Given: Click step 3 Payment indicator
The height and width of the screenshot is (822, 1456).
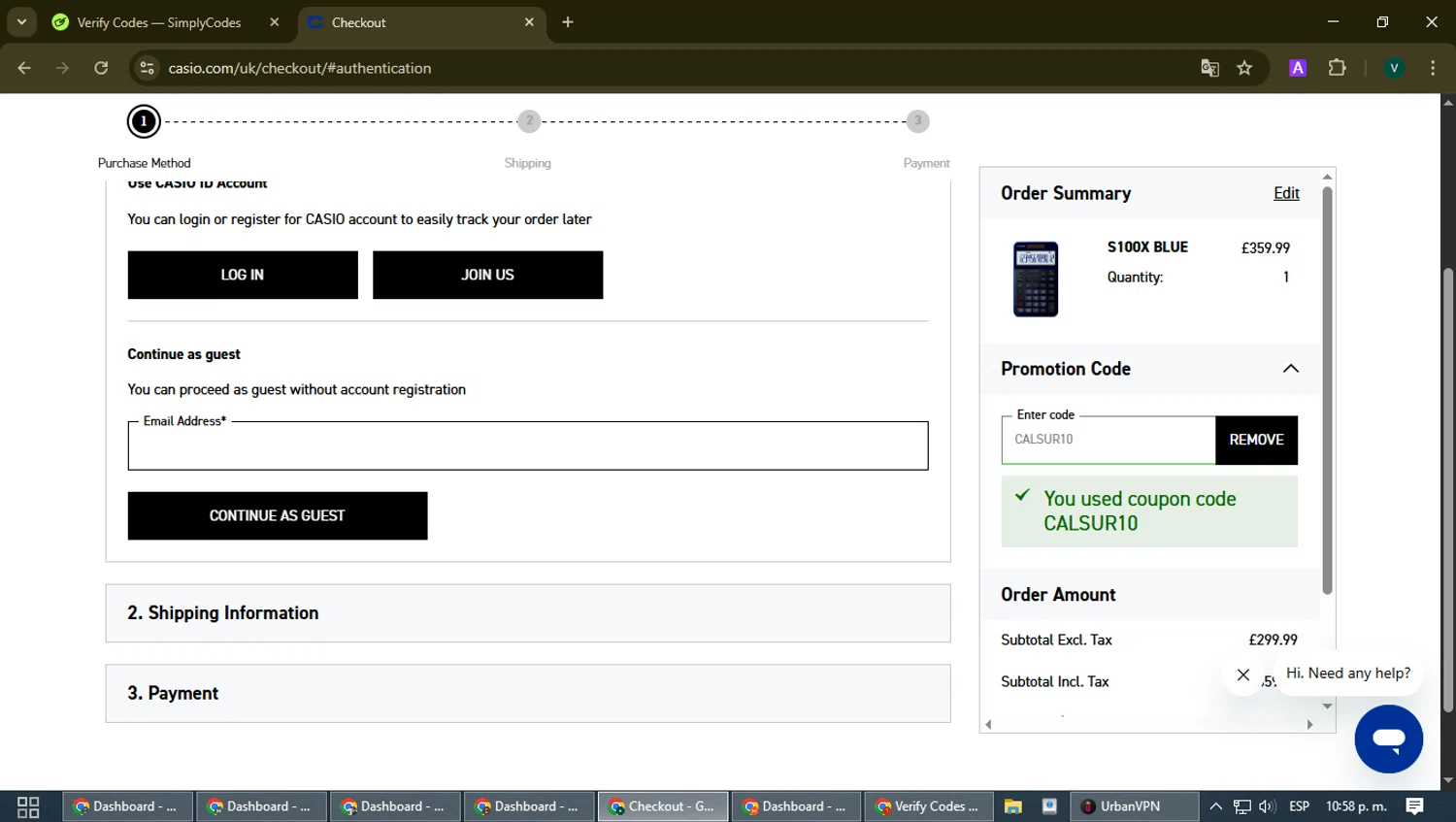Looking at the screenshot, I should [917, 121].
